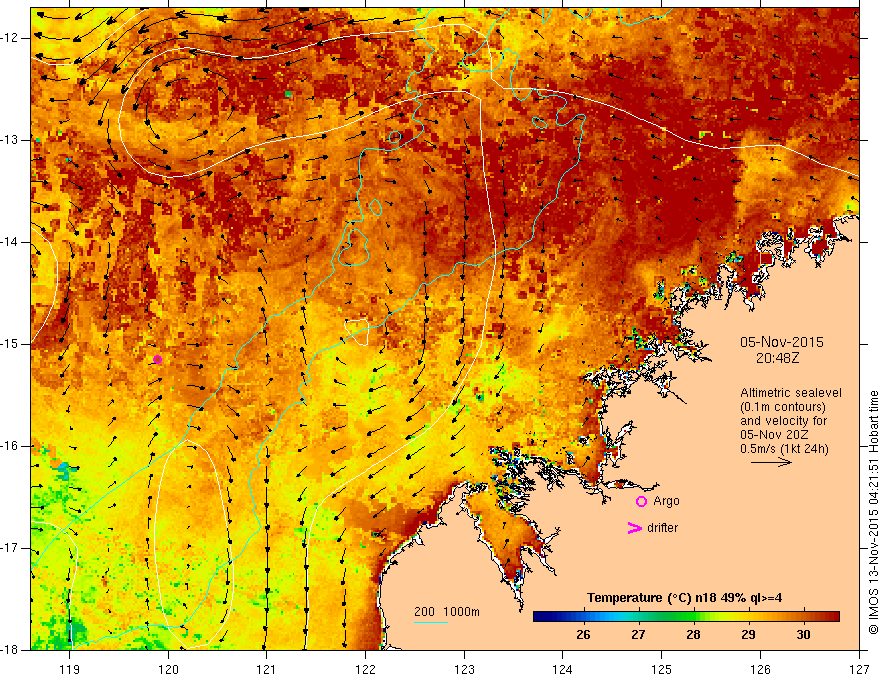Click the latitude axis label -13

11,140
